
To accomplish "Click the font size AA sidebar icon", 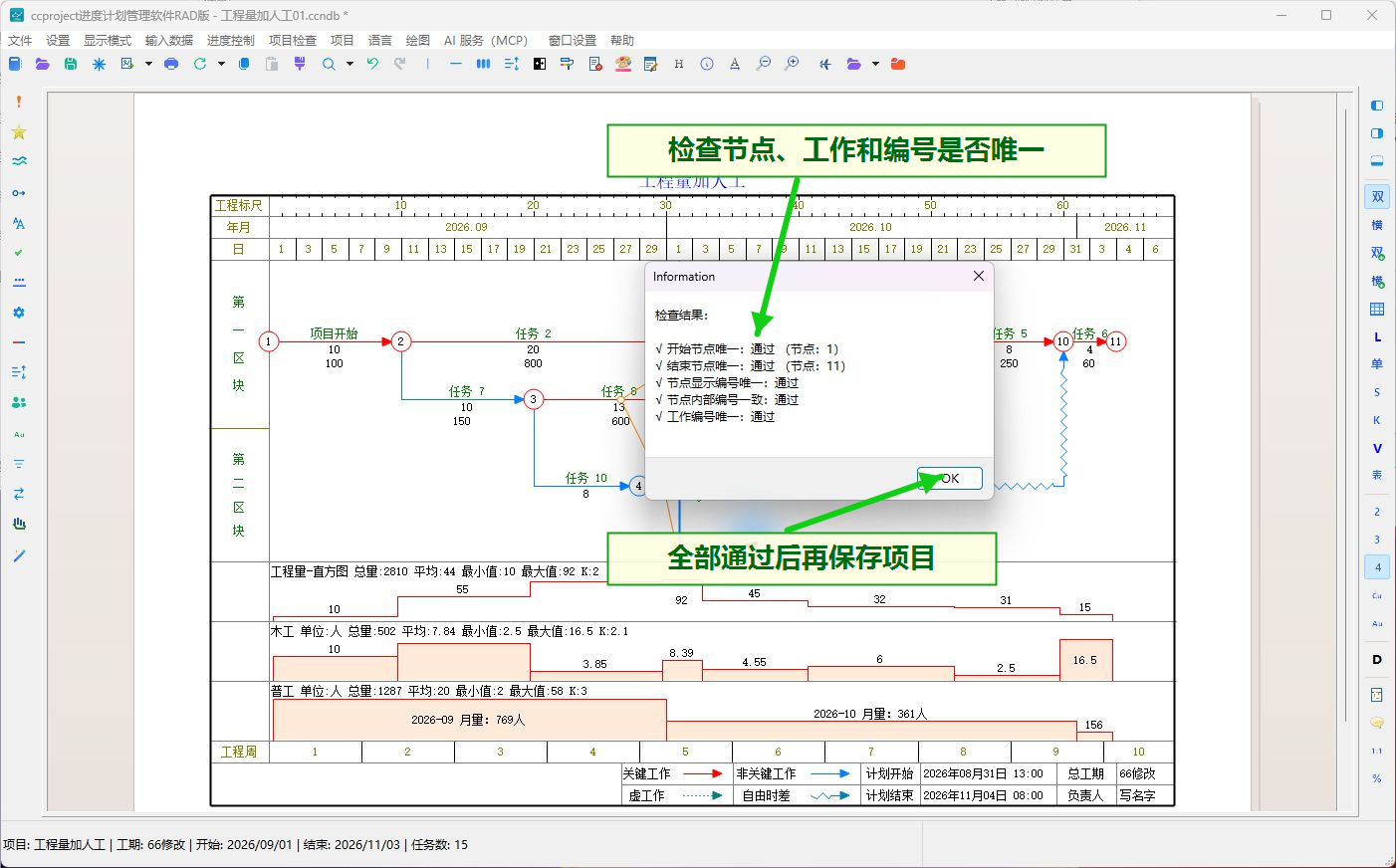I will [x=19, y=223].
